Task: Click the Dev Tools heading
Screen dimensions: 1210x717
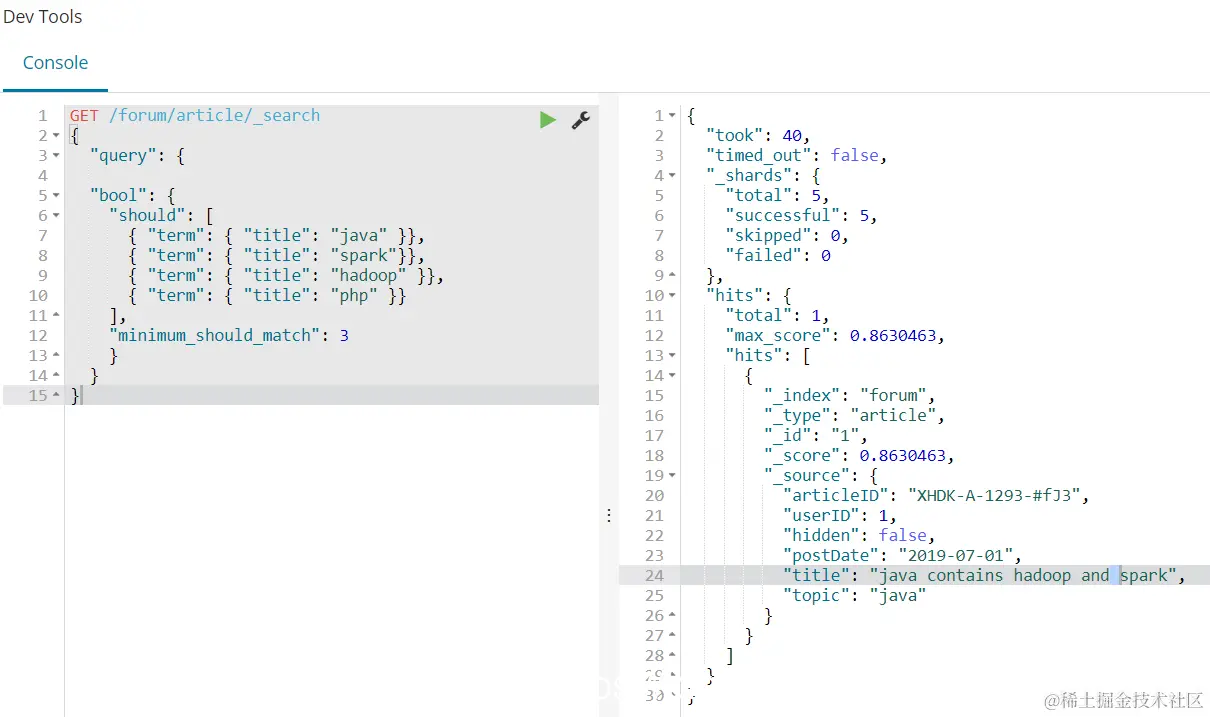Action: pyautogui.click(x=43, y=17)
